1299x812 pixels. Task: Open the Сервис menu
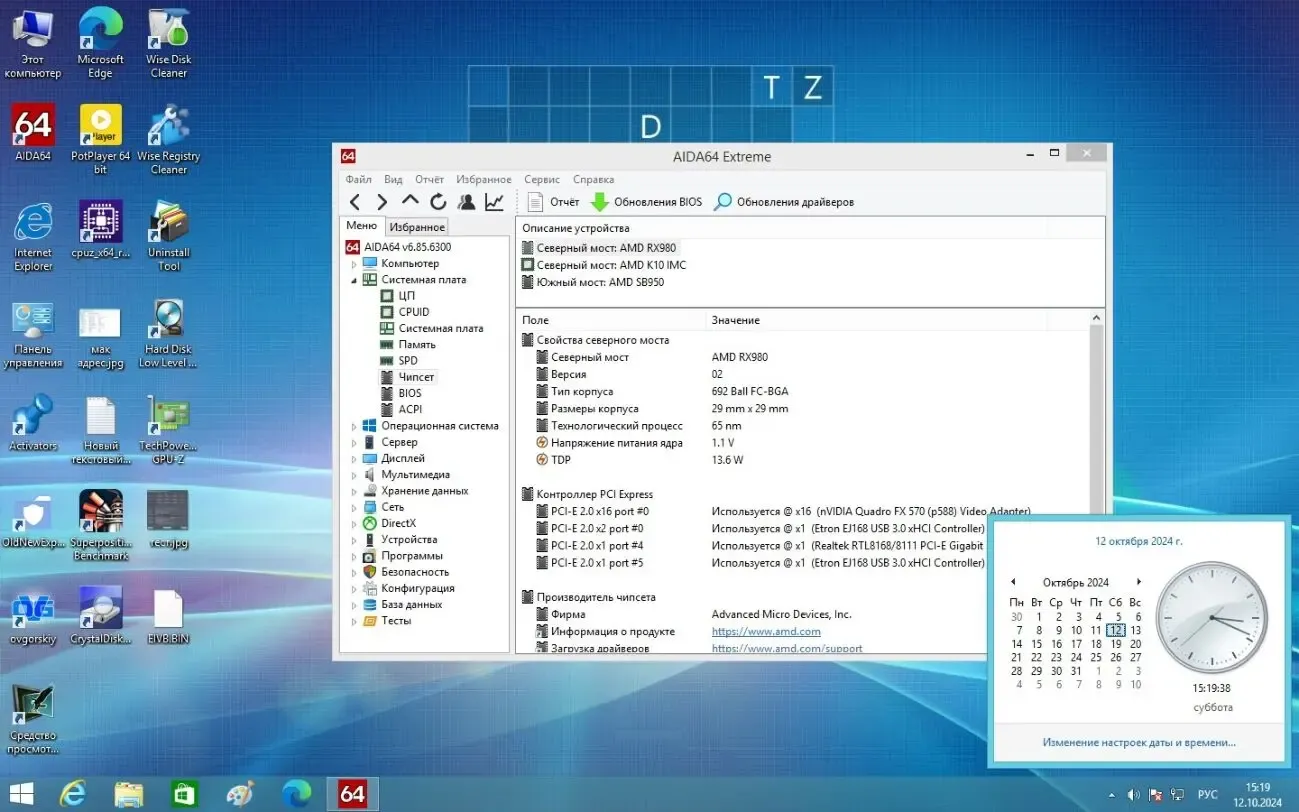541,179
